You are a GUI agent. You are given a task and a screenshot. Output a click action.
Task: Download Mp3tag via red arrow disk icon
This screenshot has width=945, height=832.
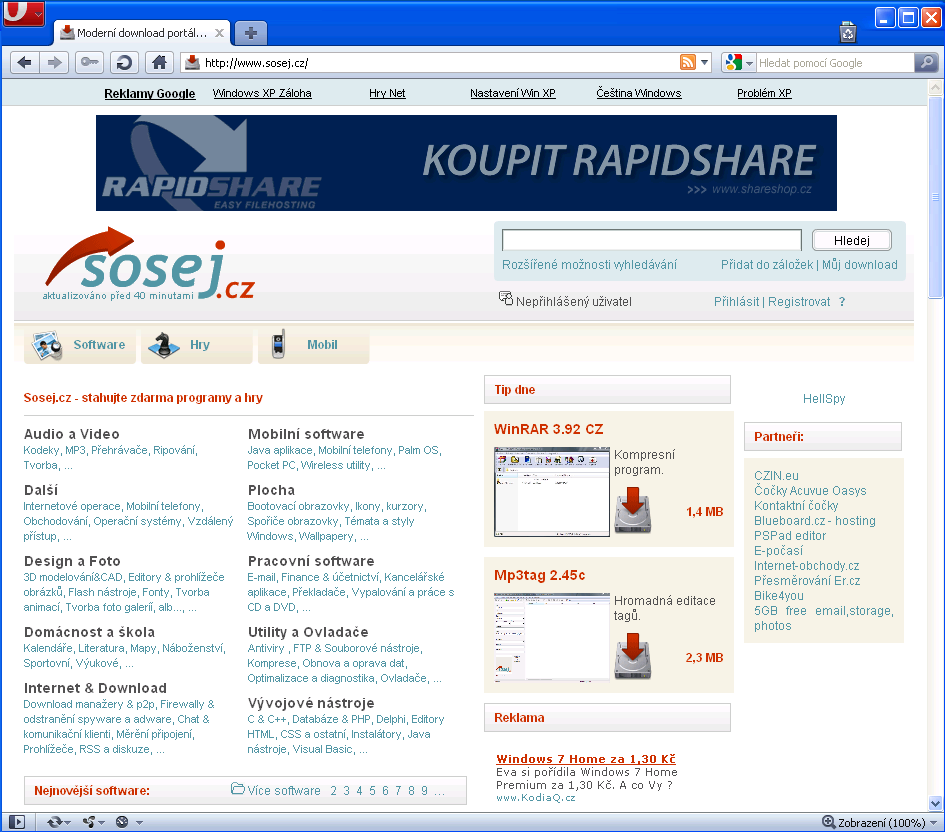tap(633, 656)
